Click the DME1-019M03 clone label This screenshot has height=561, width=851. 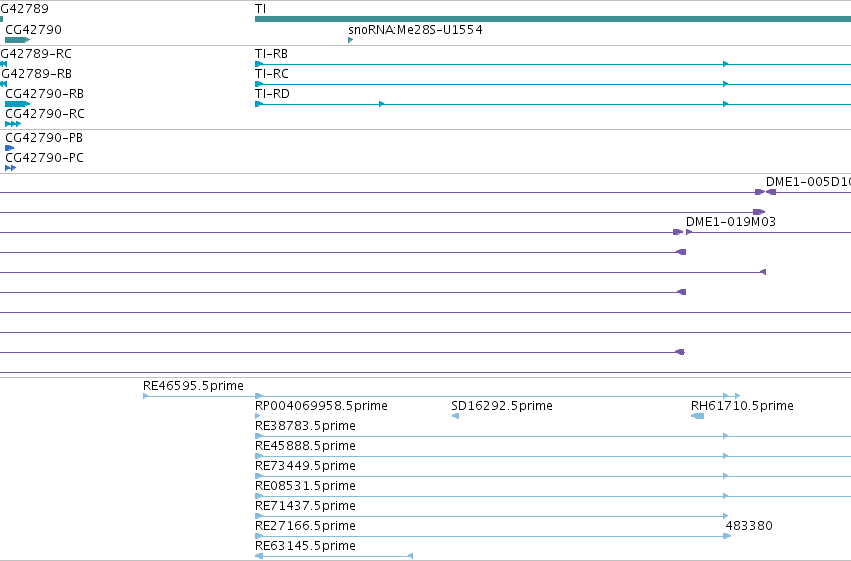731,222
